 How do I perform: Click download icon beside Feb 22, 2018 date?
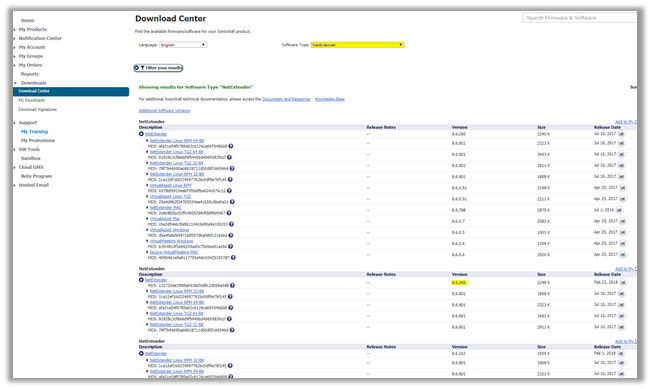pyautogui.click(x=623, y=282)
